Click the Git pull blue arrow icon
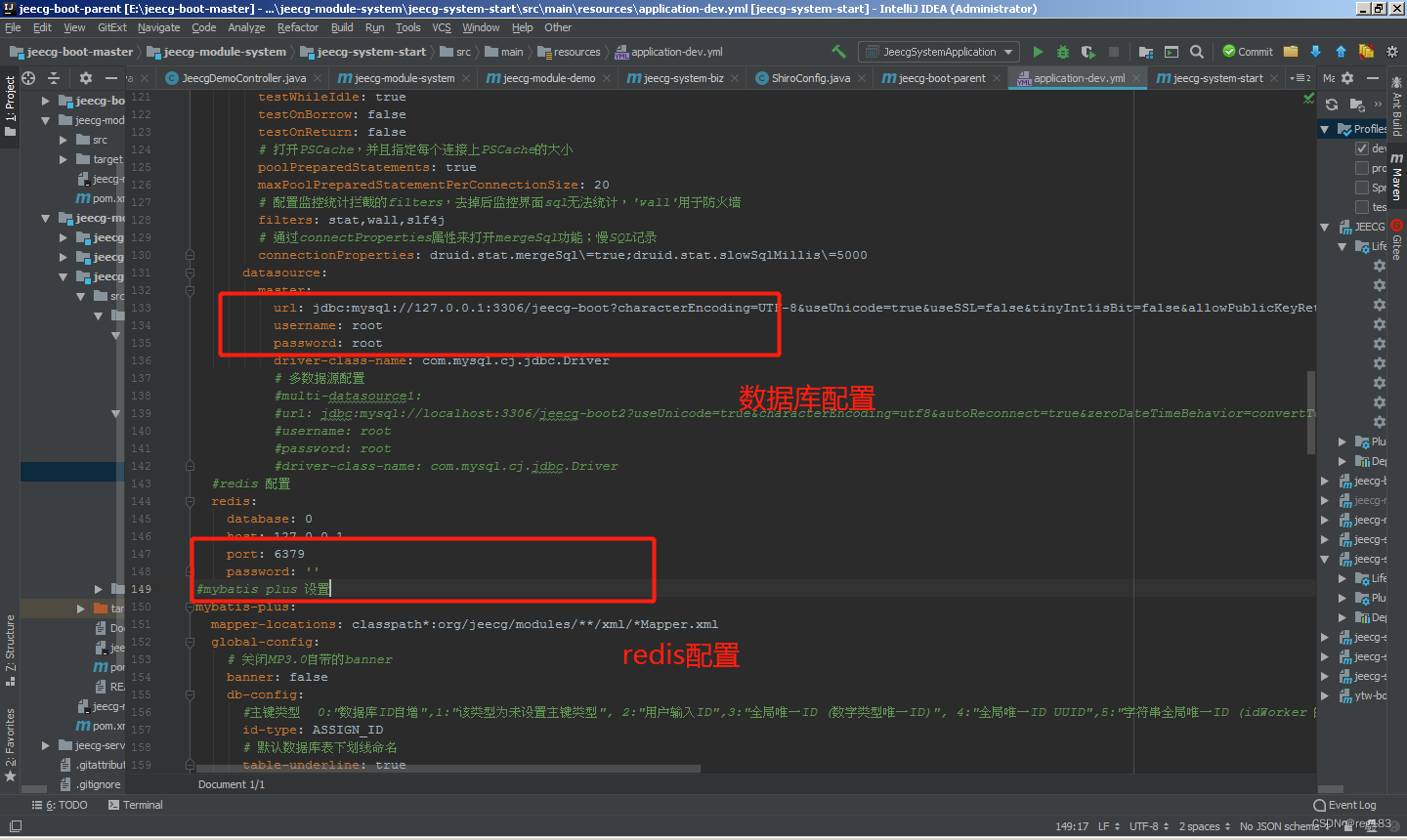This screenshot has width=1407, height=840. tap(1317, 51)
